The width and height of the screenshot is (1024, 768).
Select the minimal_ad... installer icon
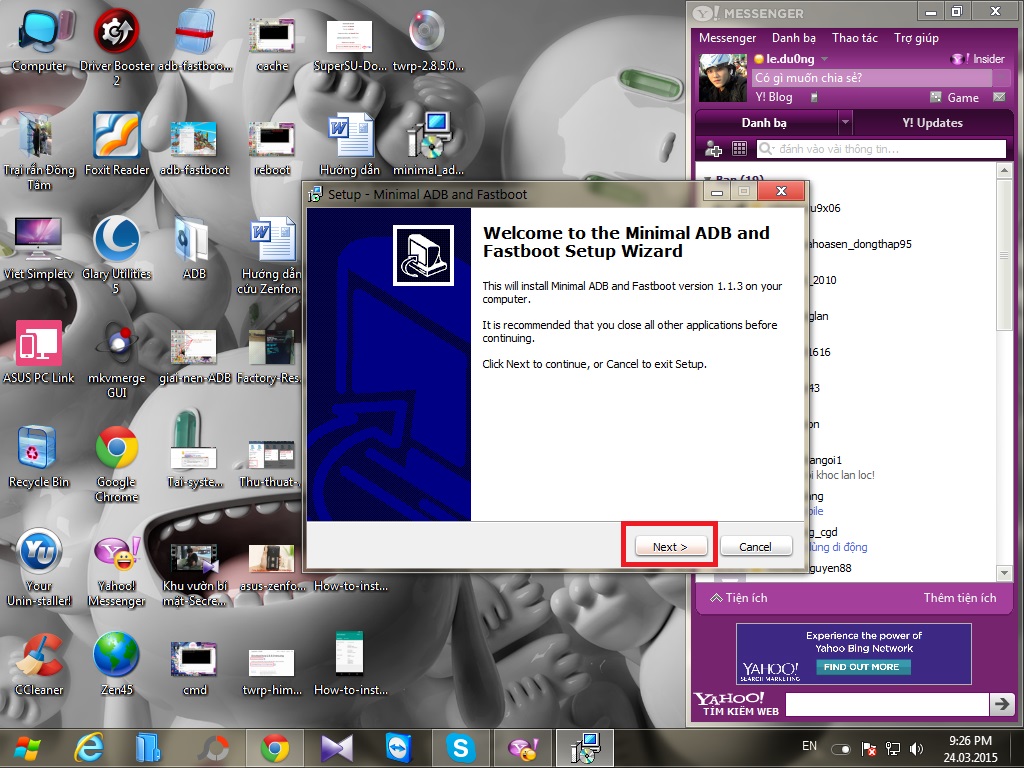(x=428, y=144)
